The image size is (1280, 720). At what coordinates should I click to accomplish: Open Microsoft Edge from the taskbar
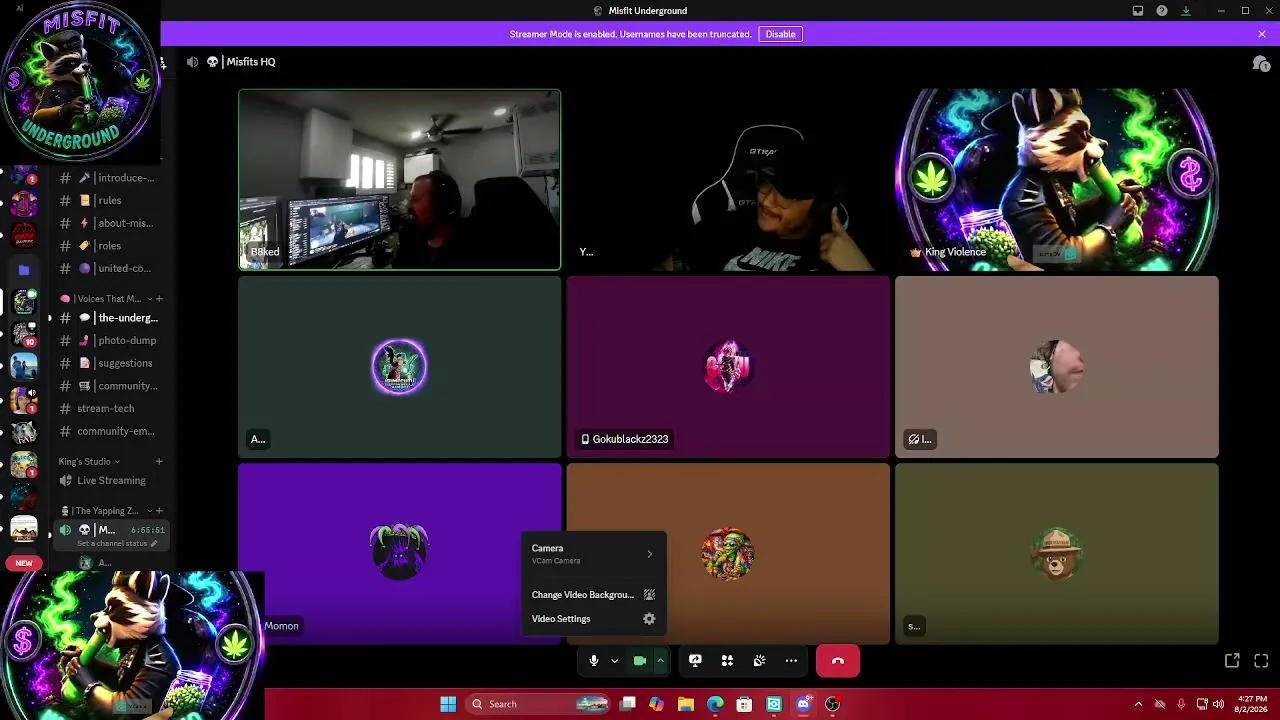pos(715,704)
